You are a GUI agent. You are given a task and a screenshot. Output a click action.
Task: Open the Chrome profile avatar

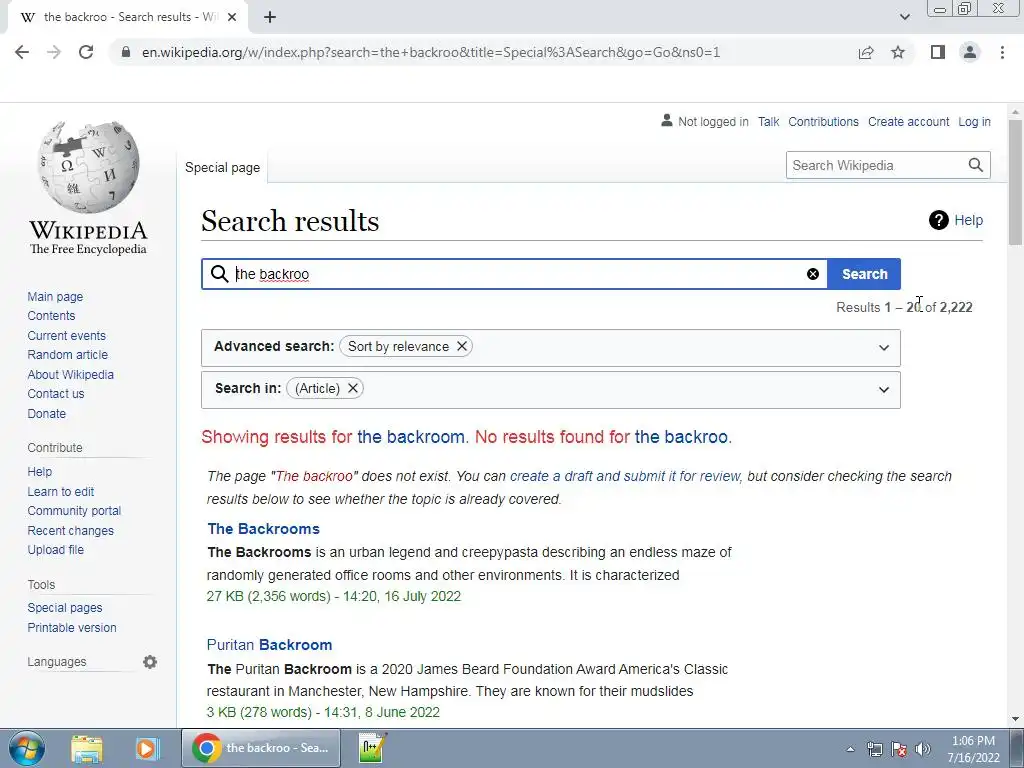(970, 52)
